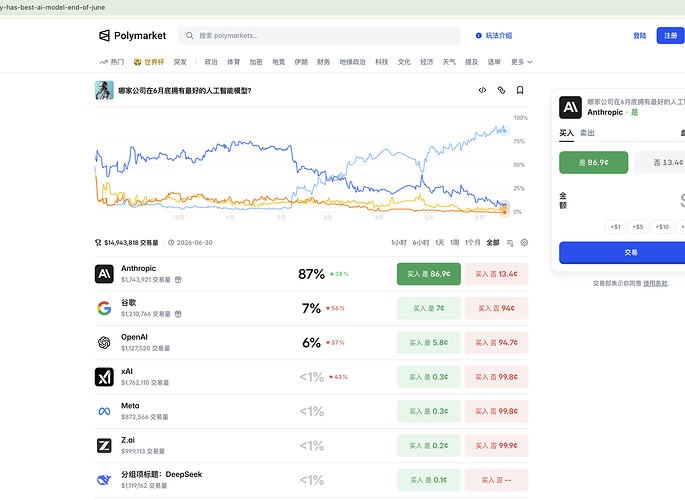Add +$1 to amount
This screenshot has width=685, height=500.
click(616, 227)
